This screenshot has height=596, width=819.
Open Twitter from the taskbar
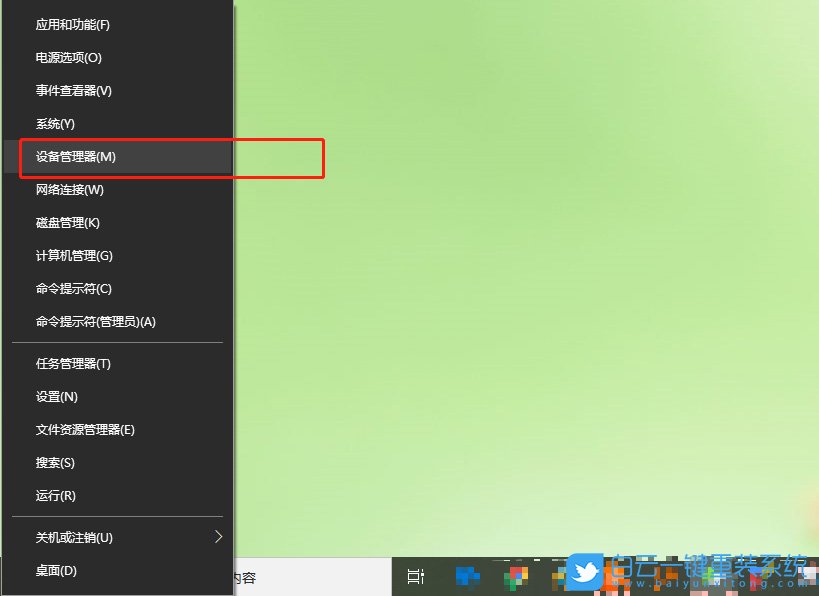click(x=585, y=572)
